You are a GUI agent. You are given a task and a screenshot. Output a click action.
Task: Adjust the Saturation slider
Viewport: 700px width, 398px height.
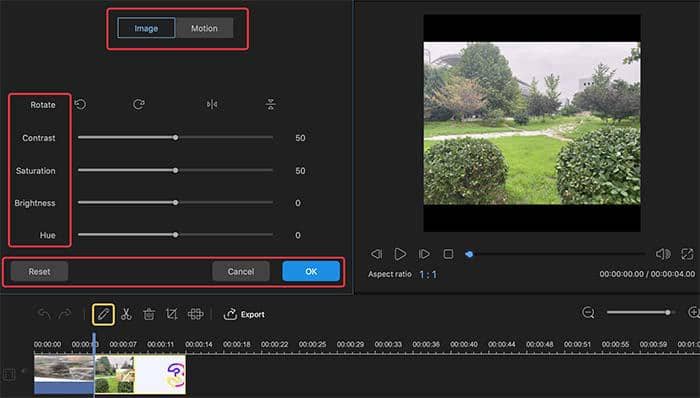pyautogui.click(x=175, y=170)
